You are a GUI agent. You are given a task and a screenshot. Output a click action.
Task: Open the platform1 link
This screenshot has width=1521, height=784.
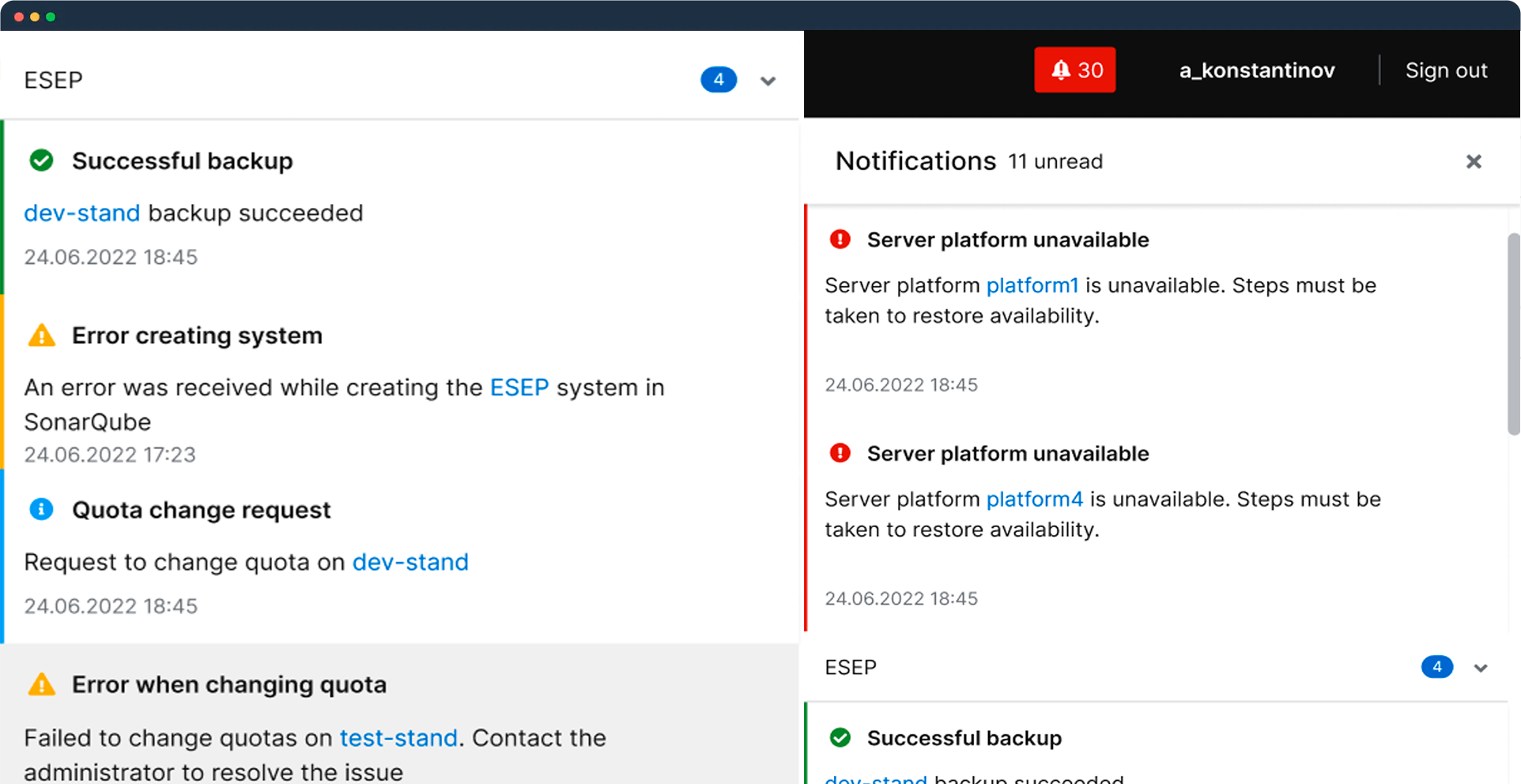coord(1032,285)
